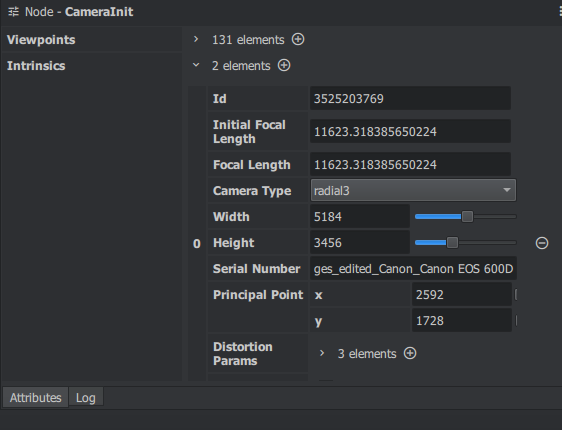The height and width of the screenshot is (430, 562).
Task: Click the Serial Number label
Action: 257,268
